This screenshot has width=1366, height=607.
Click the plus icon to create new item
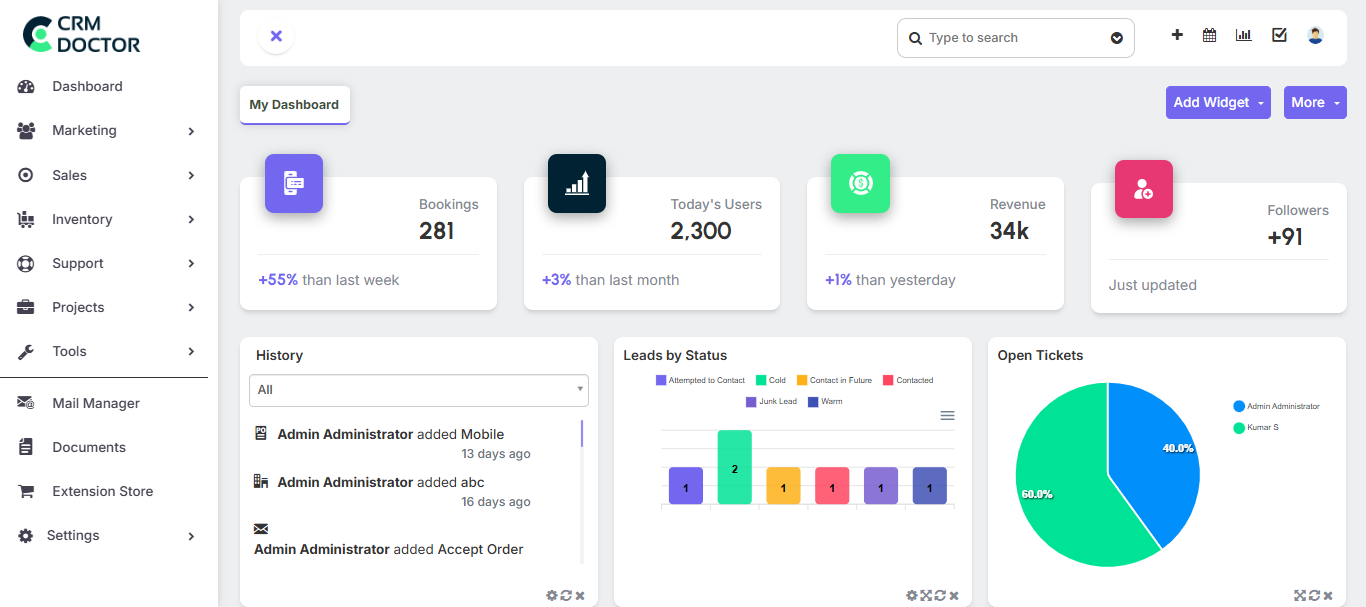(1176, 34)
